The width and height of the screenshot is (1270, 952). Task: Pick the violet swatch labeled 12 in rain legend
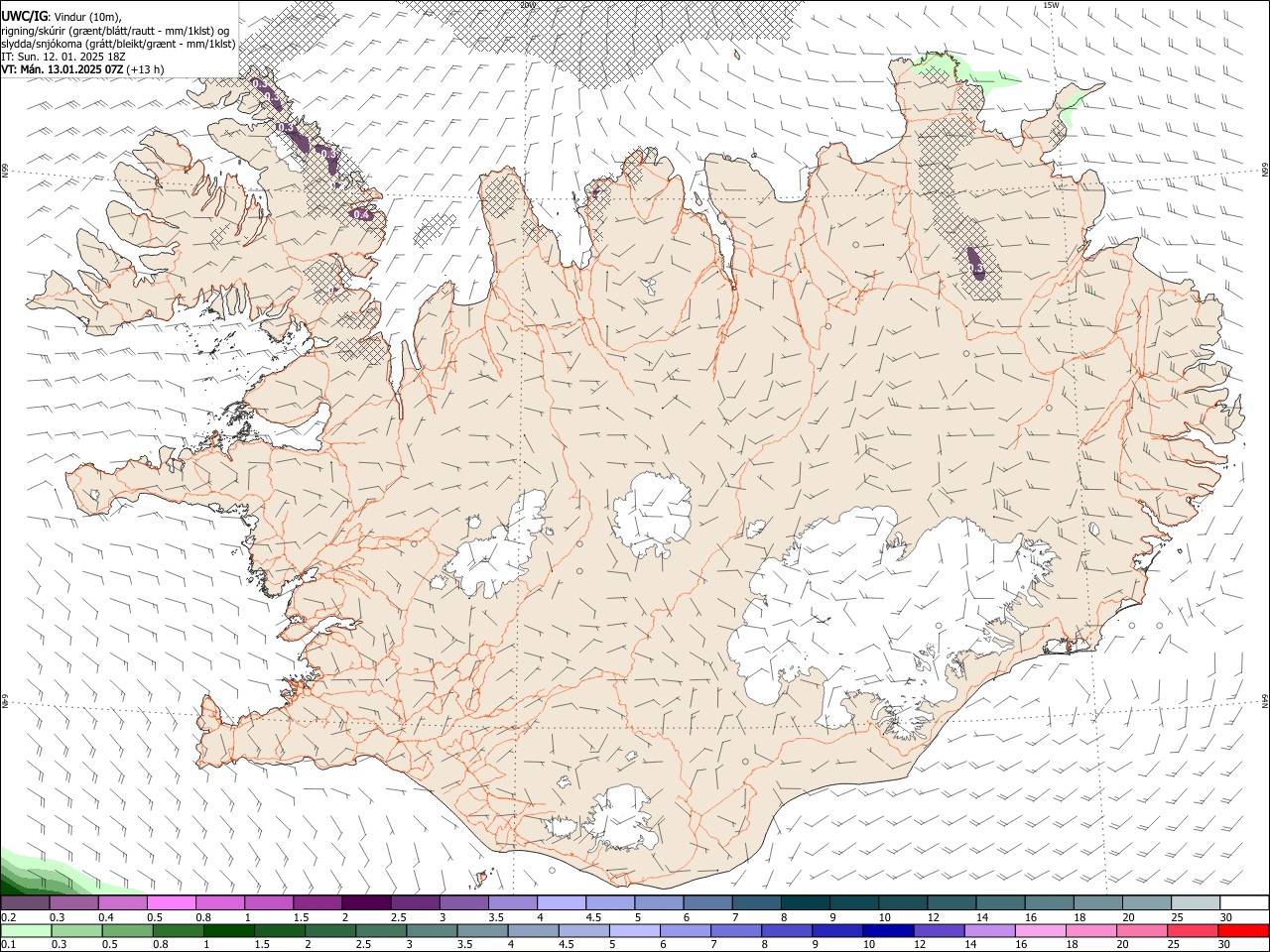[939, 930]
